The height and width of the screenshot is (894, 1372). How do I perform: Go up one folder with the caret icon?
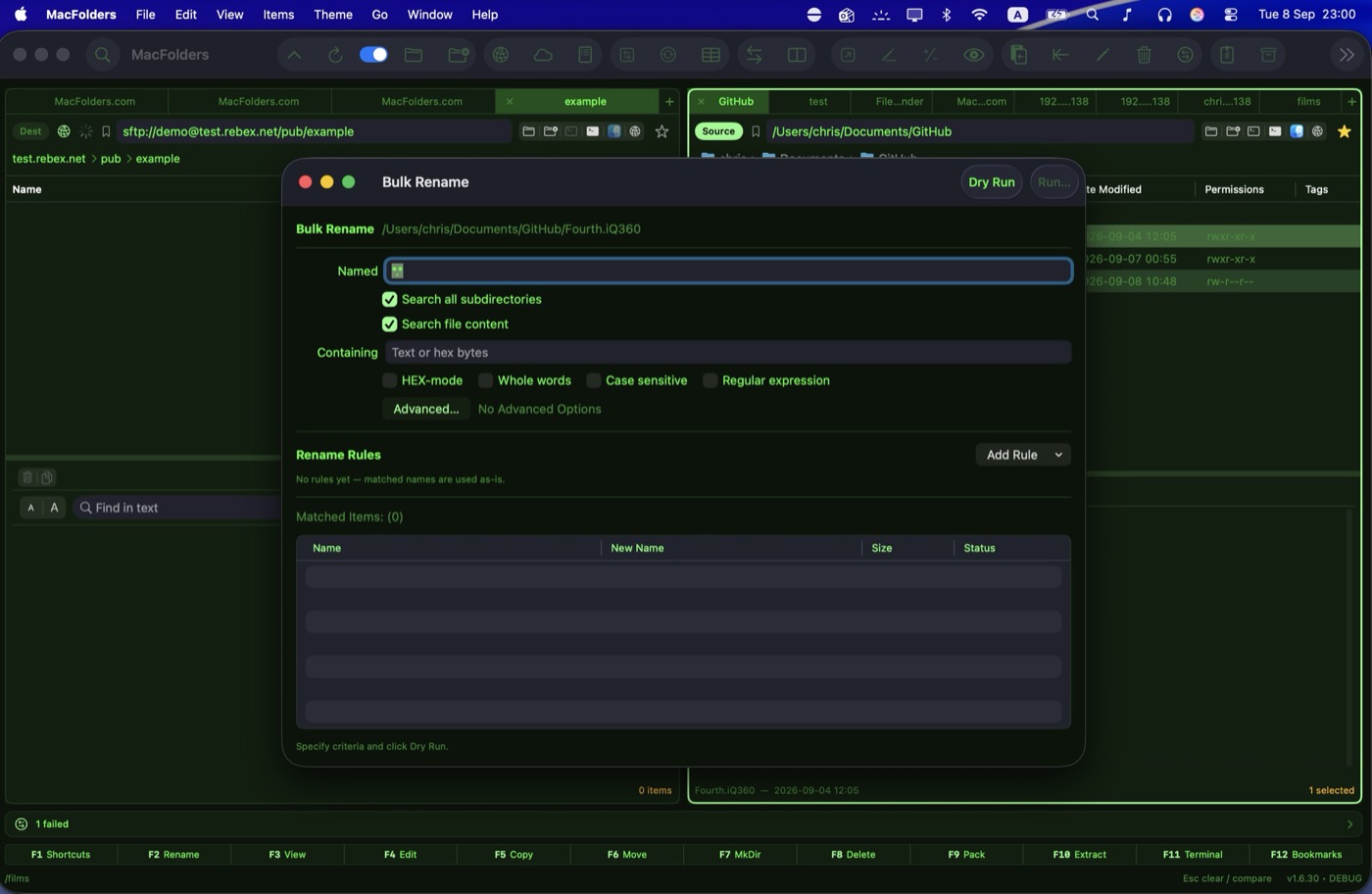(x=294, y=55)
